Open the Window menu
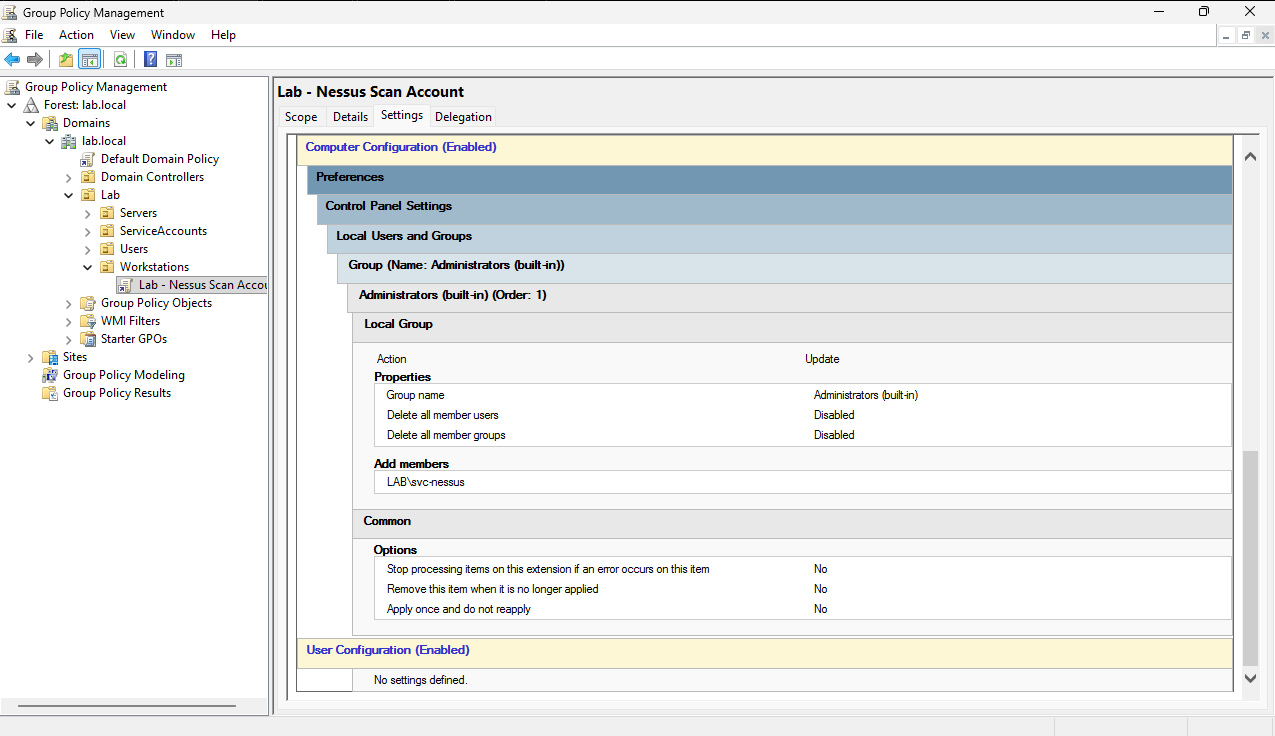1275x736 pixels. (173, 35)
